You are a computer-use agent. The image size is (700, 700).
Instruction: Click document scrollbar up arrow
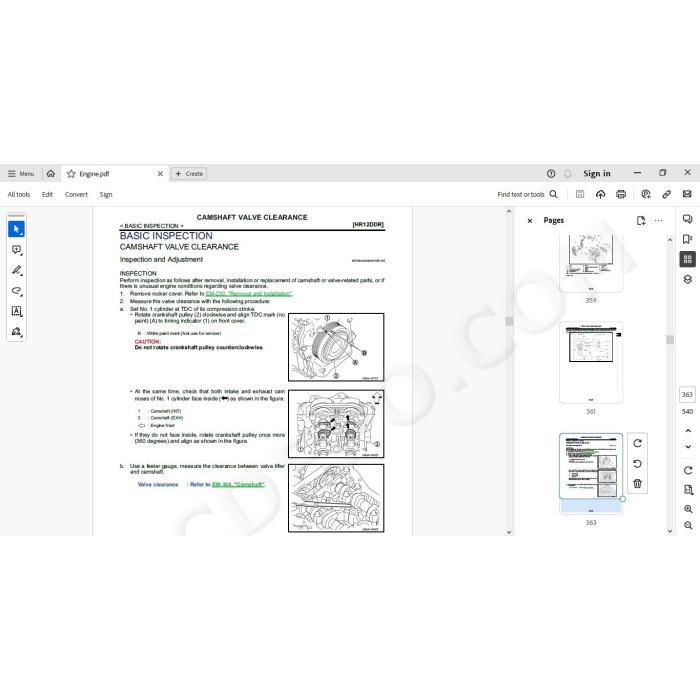[x=509, y=212]
